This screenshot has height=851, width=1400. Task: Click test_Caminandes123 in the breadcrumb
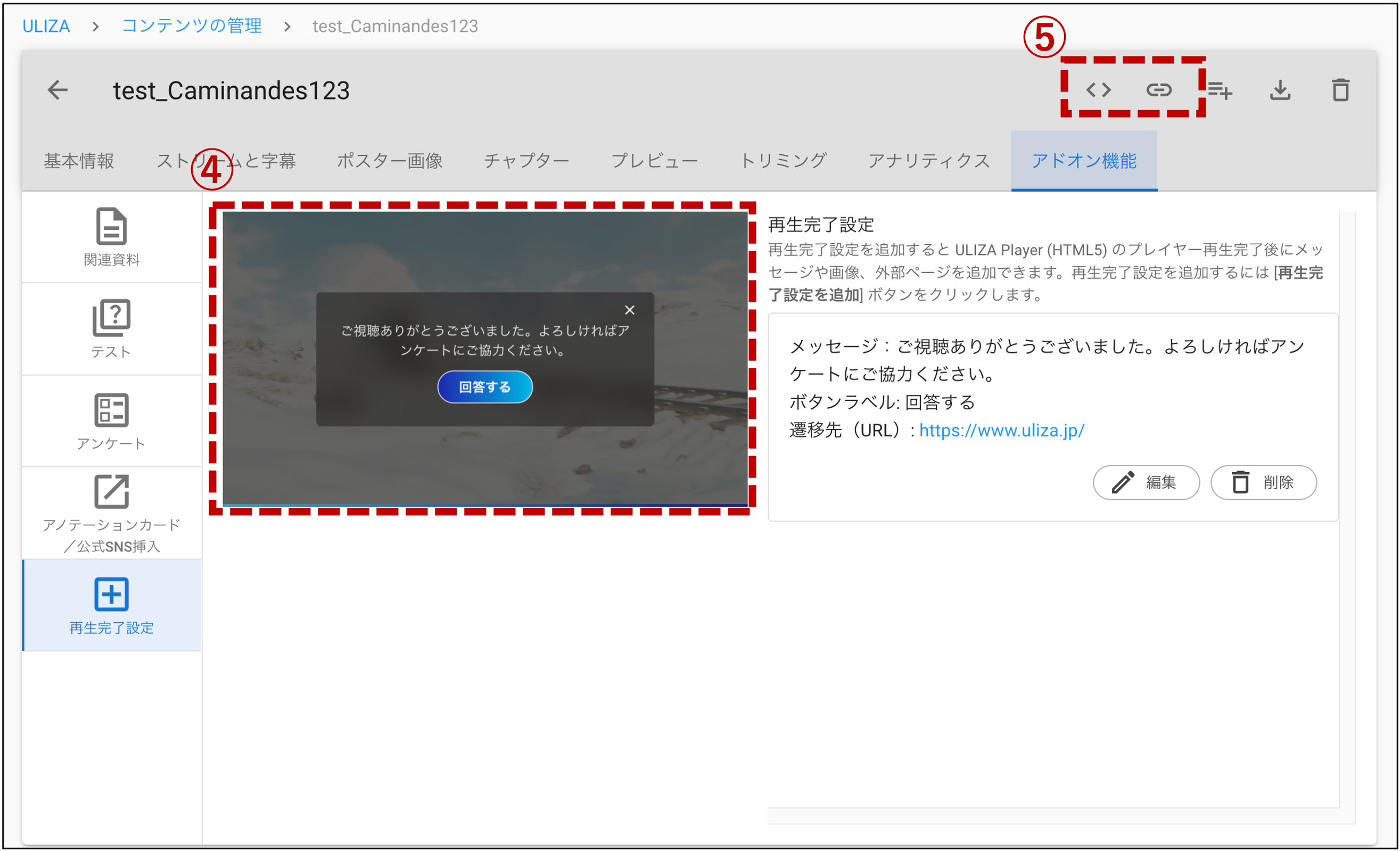(x=395, y=26)
